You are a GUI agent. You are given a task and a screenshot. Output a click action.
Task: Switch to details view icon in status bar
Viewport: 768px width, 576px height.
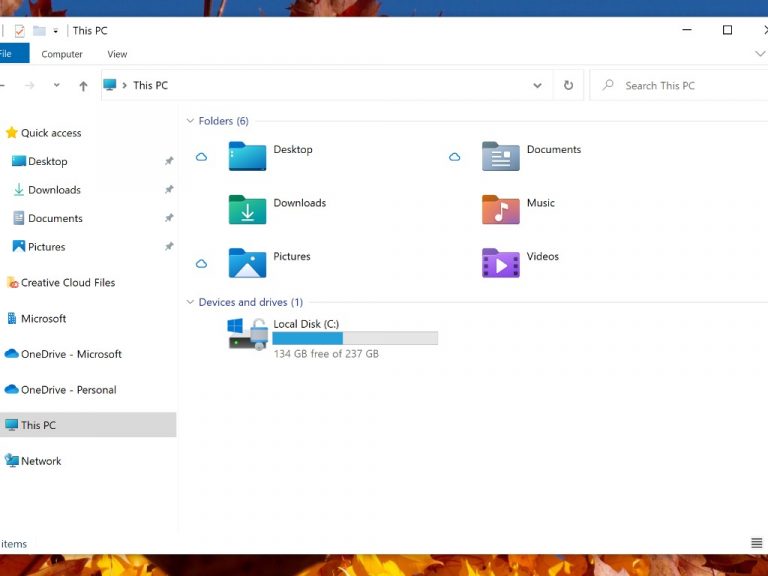click(x=757, y=543)
